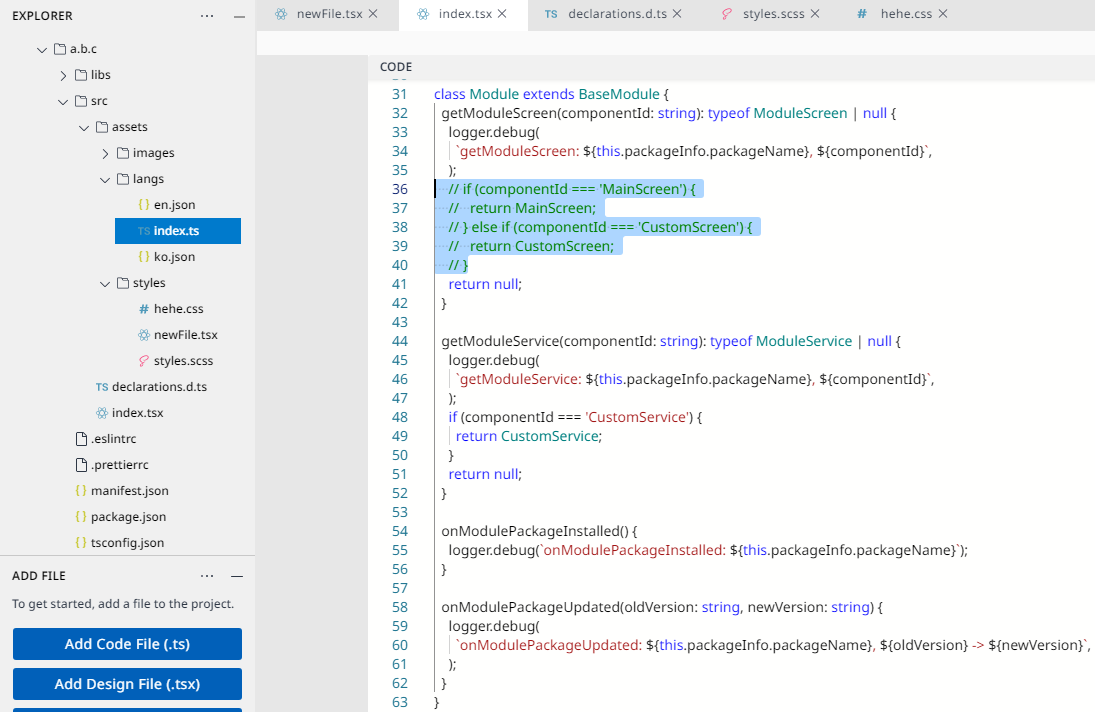Viewport: 1095px width, 712px height.
Task: Click the libs folder icon
Action: (x=81, y=75)
